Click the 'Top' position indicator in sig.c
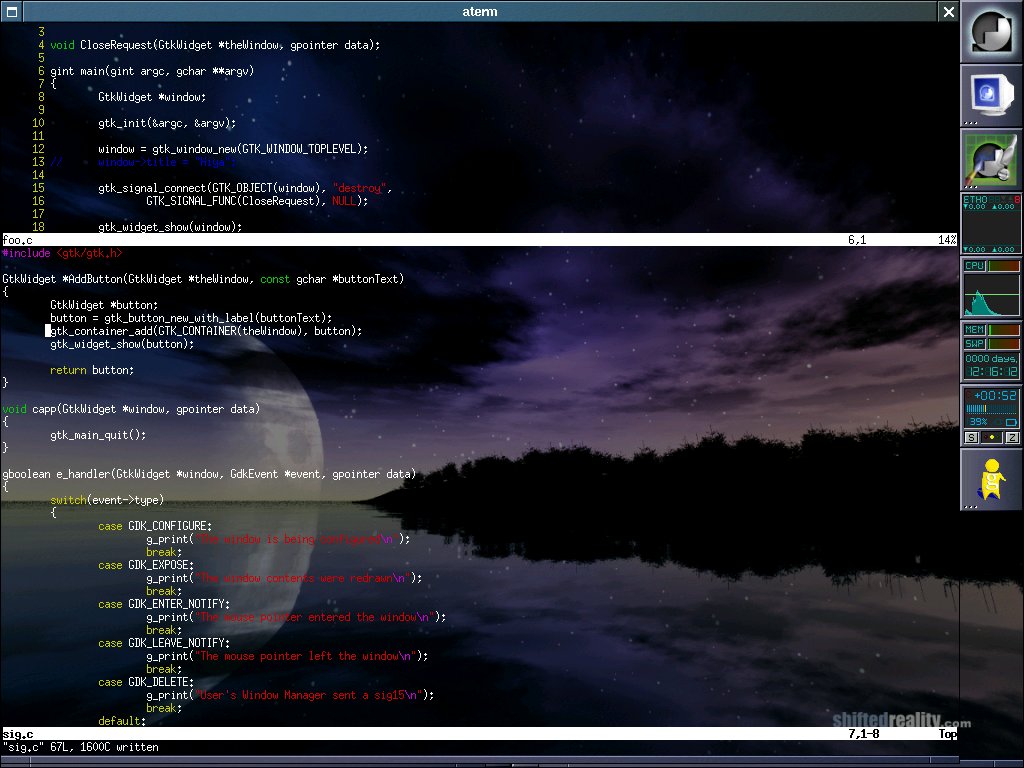This screenshot has width=1024, height=768. (x=948, y=733)
